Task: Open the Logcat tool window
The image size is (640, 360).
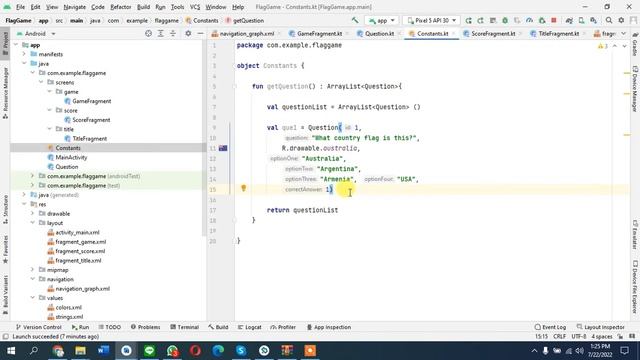Action: 249,327
